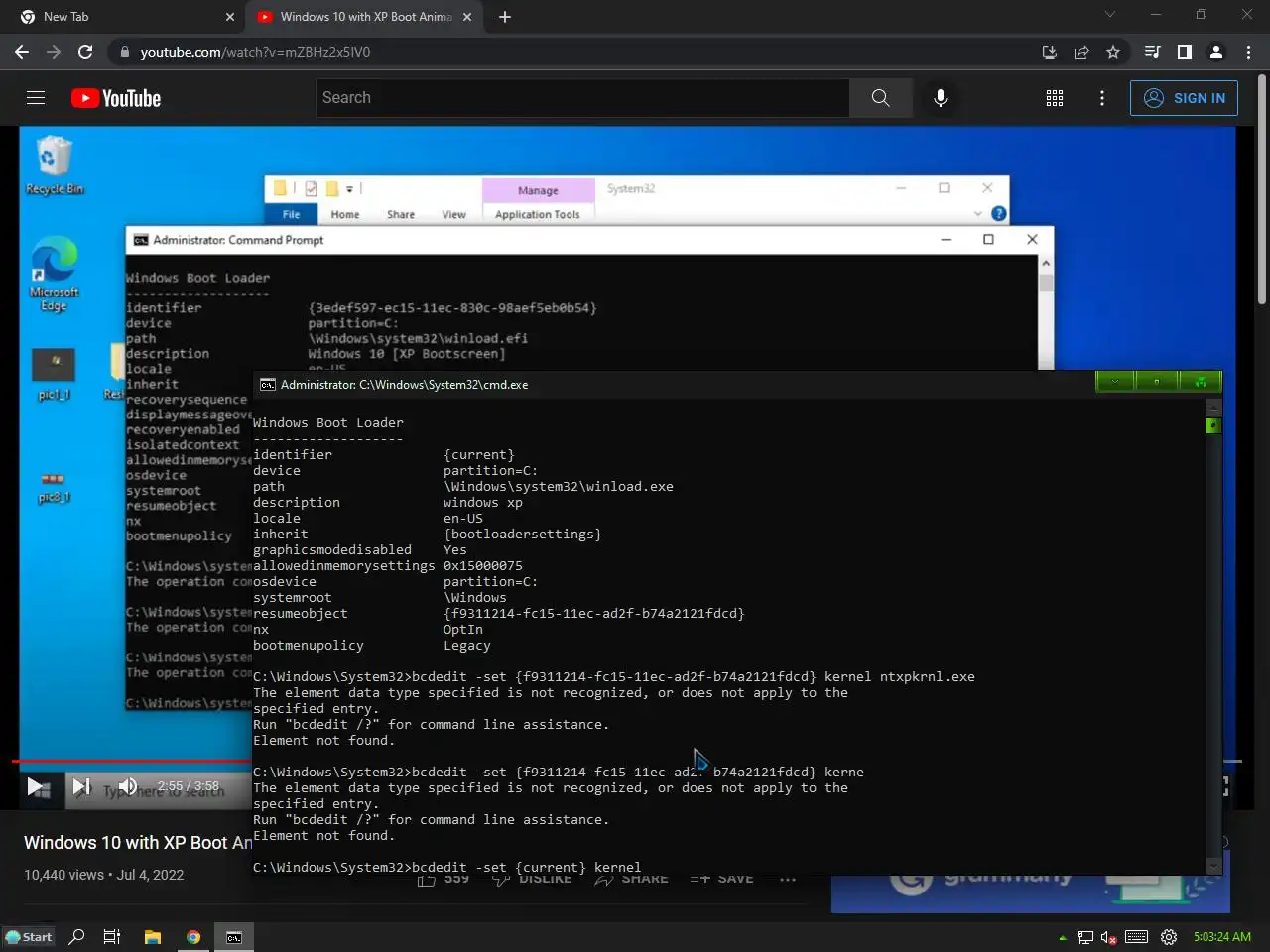Click the SHARE button under the video
The height and width of the screenshot is (952, 1270).
pyautogui.click(x=631, y=879)
